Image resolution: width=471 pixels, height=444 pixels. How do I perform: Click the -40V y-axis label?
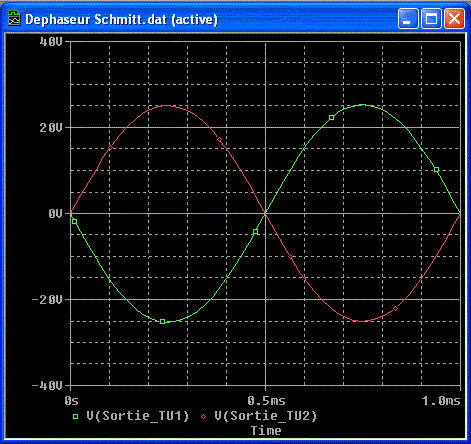tap(47, 386)
